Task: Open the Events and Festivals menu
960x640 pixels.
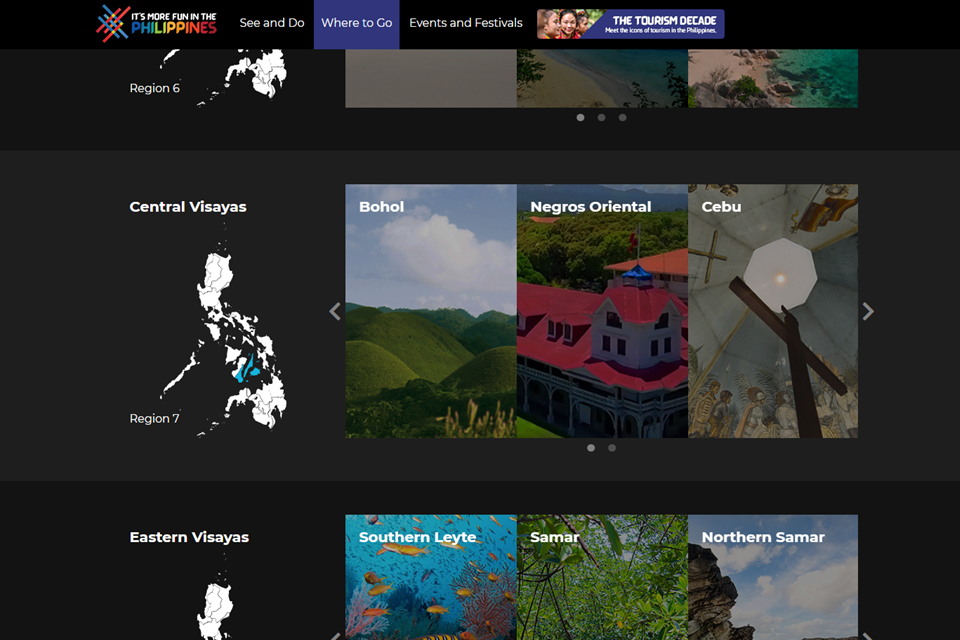Action: pyautogui.click(x=466, y=23)
